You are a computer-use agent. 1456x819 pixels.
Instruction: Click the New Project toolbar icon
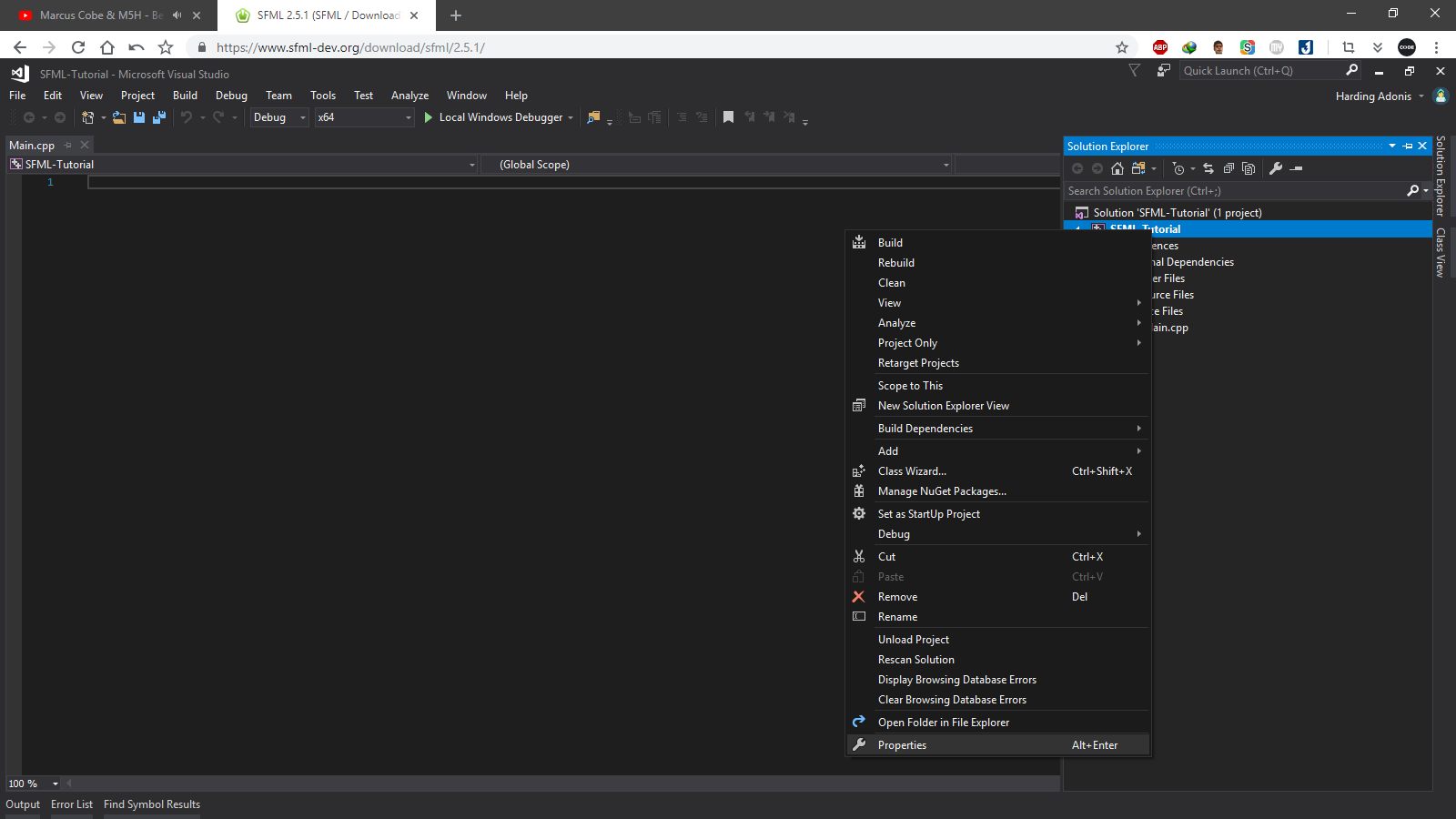point(88,117)
